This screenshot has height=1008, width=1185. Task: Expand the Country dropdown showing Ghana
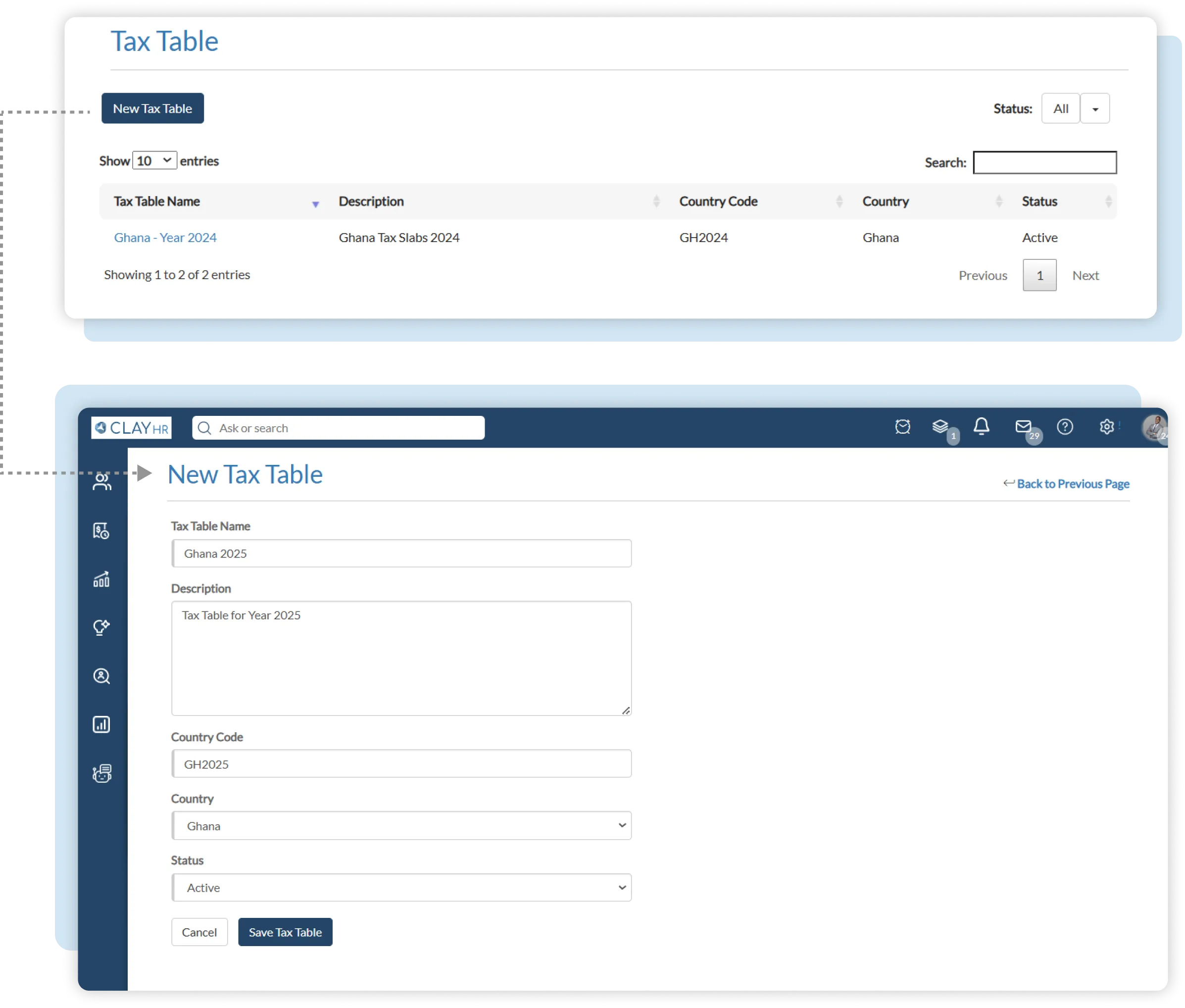pos(401,826)
